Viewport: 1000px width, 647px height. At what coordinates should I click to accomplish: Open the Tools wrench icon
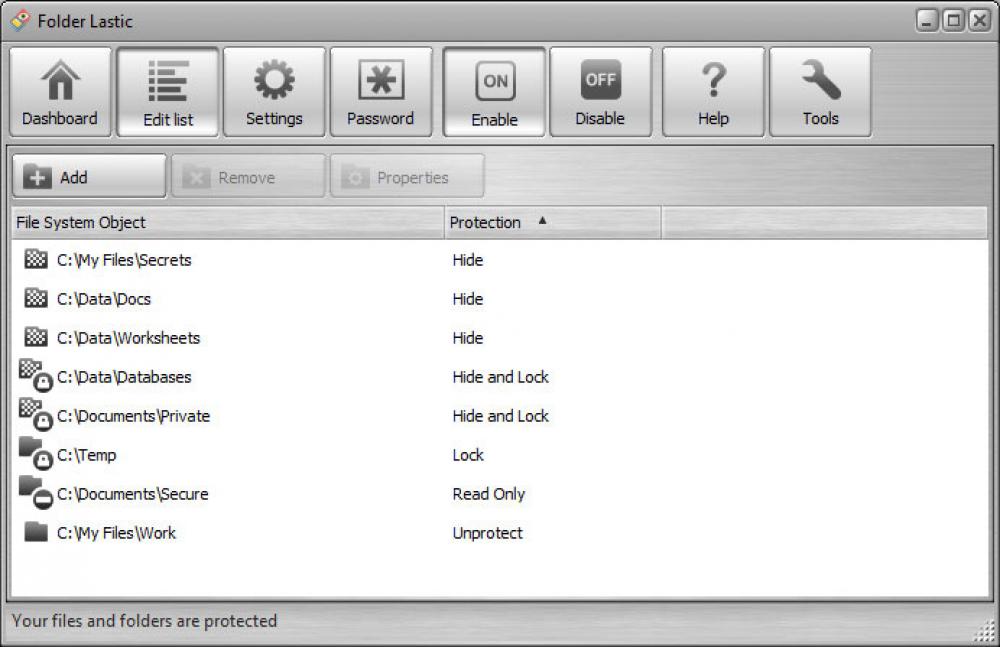tap(821, 80)
